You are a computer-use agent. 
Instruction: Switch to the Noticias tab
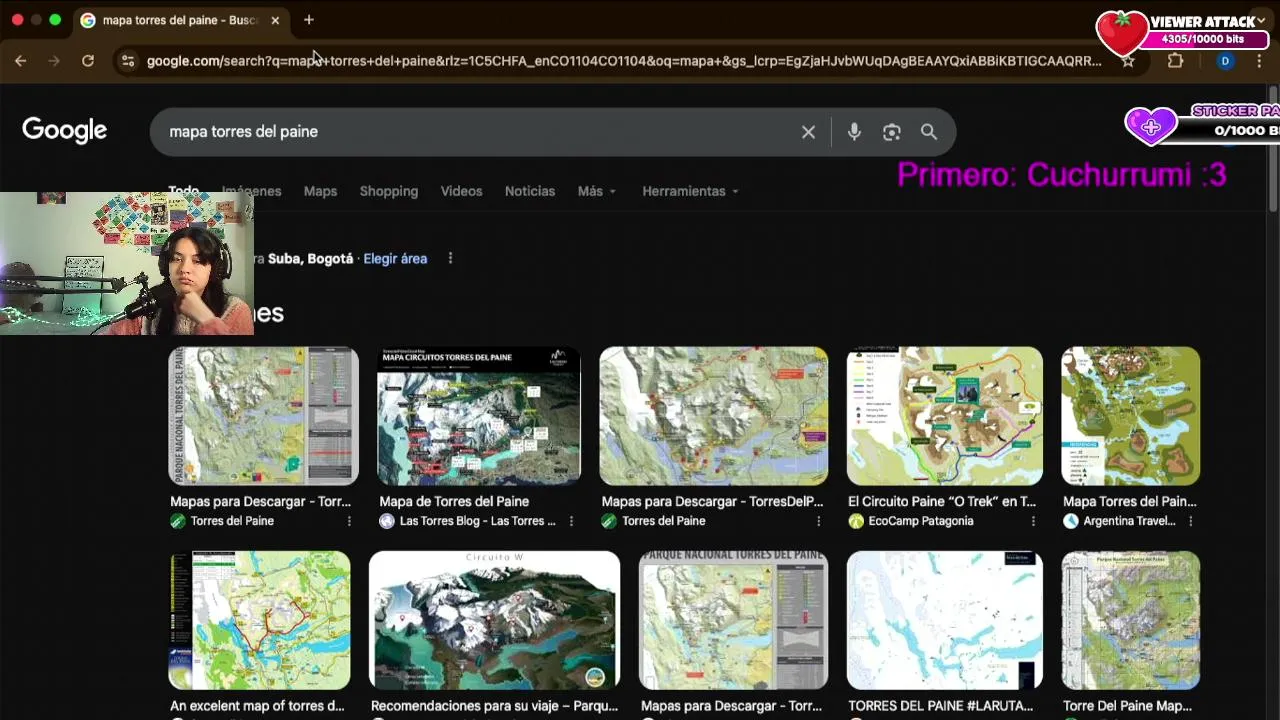coord(530,191)
